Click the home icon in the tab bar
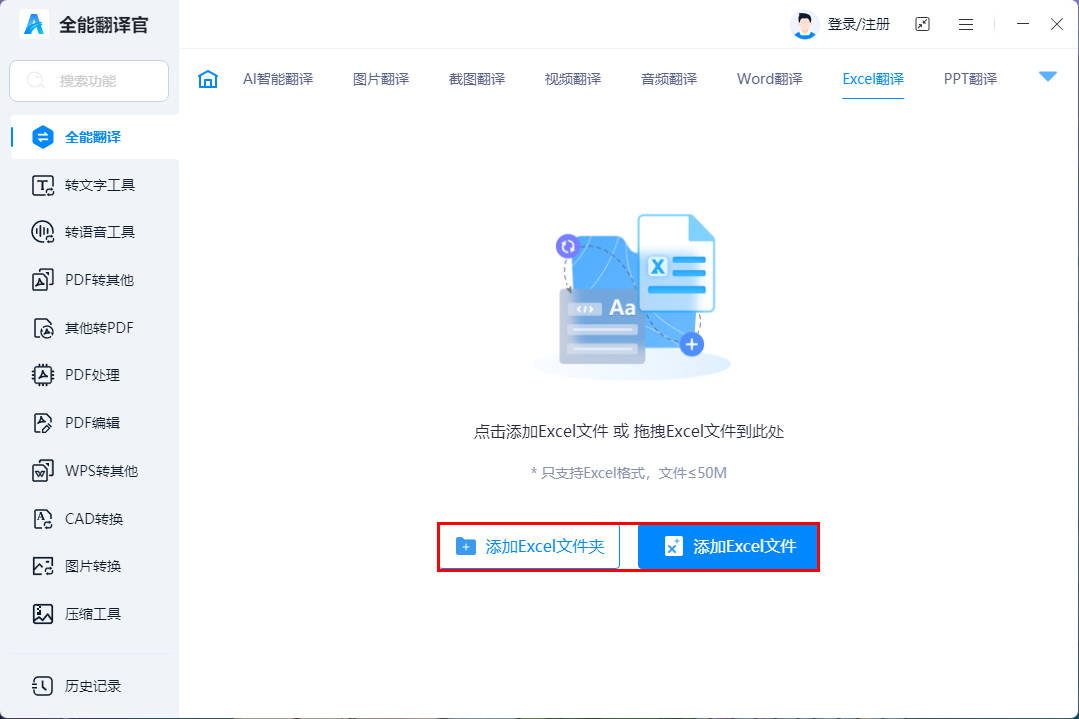 [208, 79]
